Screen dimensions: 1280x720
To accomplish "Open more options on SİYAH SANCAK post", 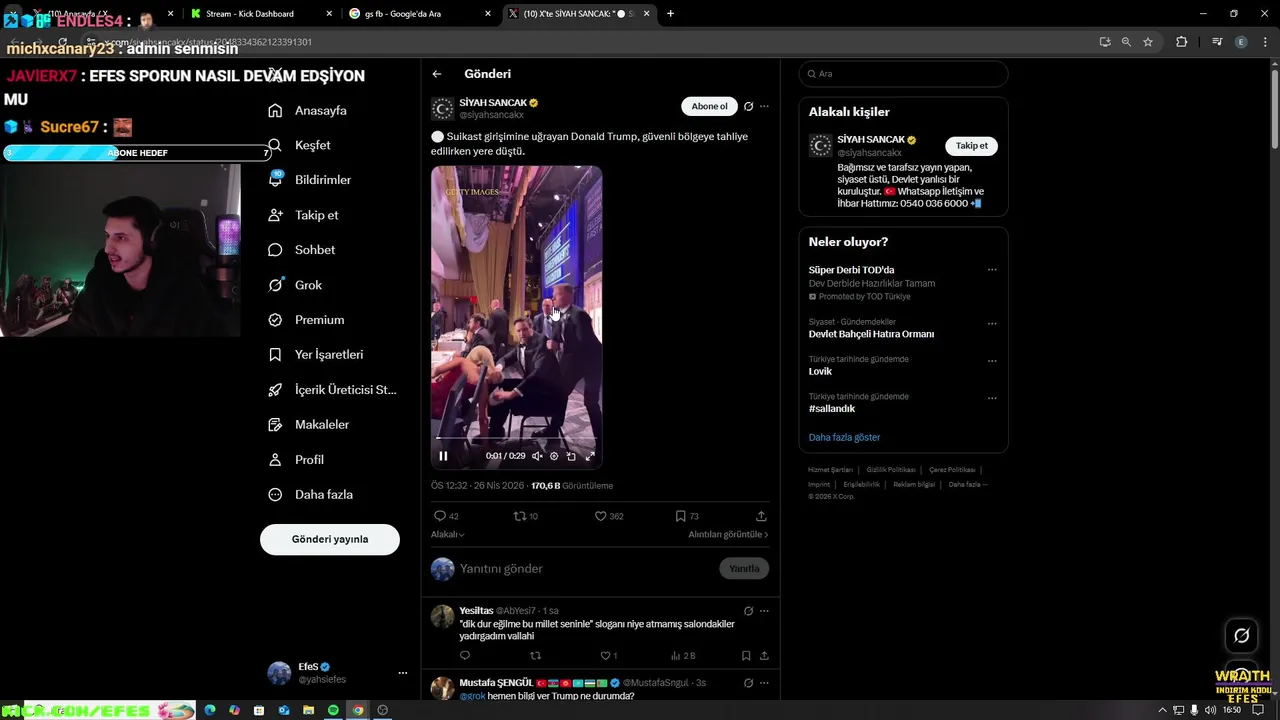I will click(x=764, y=106).
